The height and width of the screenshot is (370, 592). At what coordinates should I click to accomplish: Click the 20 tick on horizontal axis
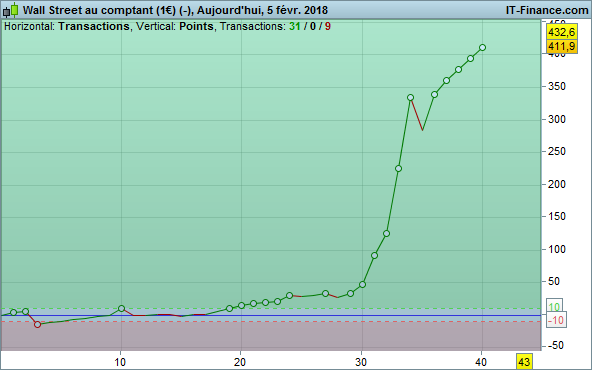tap(240, 362)
